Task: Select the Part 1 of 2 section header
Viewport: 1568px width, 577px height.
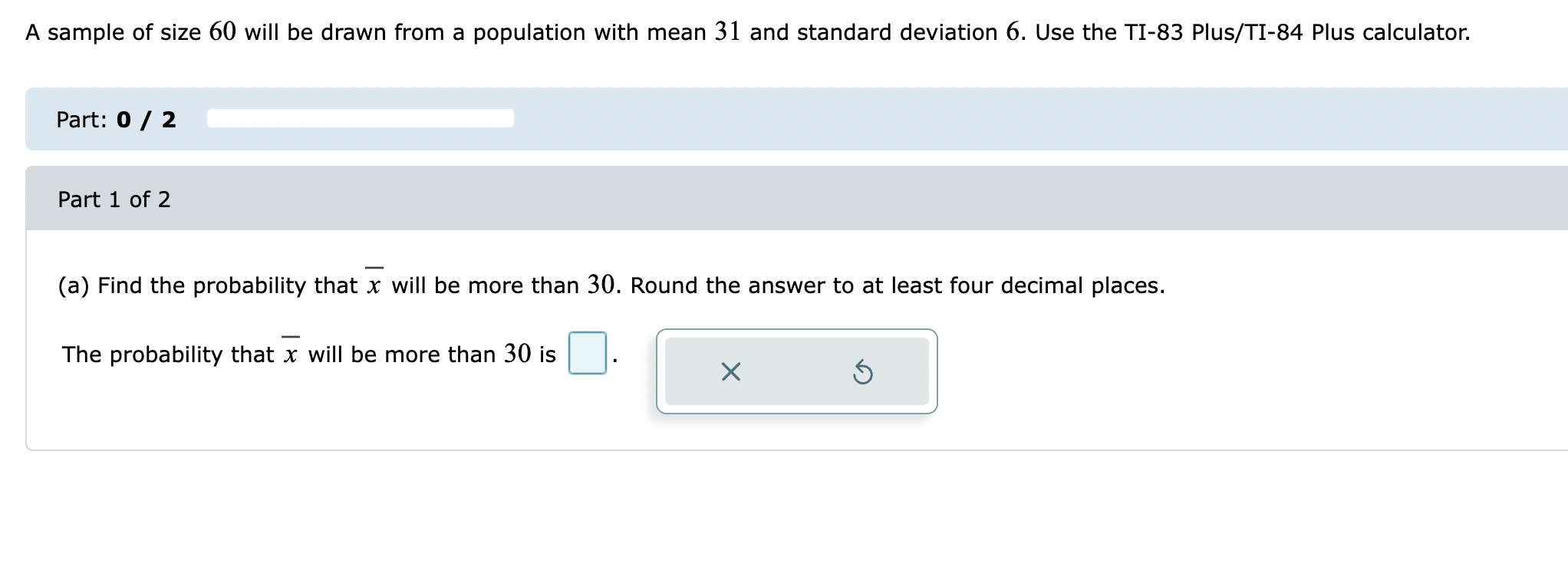Action: (x=114, y=199)
